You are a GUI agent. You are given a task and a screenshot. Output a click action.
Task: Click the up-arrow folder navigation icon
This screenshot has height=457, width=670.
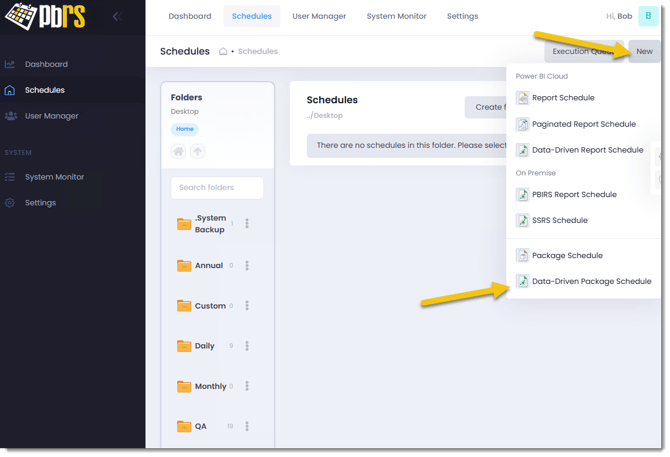pos(198,151)
